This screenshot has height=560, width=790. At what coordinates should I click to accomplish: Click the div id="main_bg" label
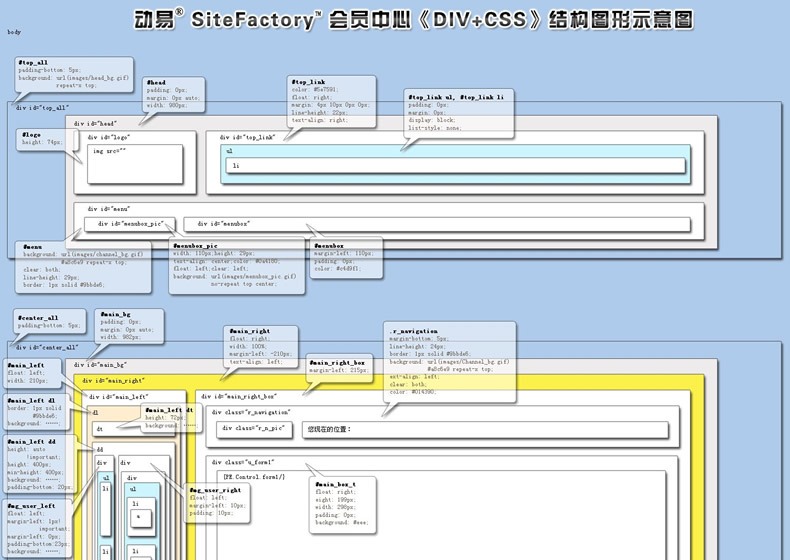click(x=100, y=365)
